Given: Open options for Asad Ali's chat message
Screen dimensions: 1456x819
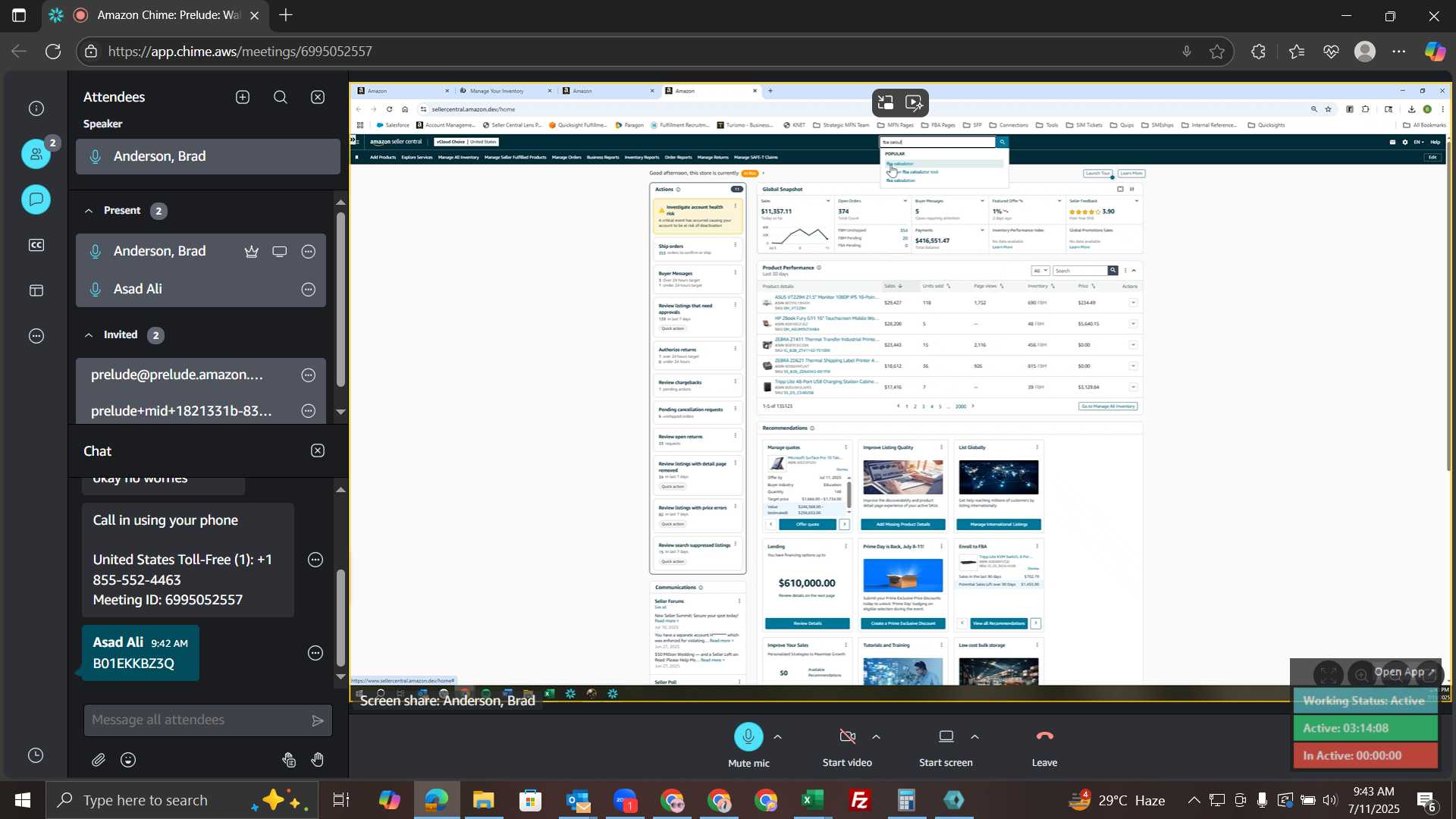Looking at the screenshot, I should [x=315, y=653].
